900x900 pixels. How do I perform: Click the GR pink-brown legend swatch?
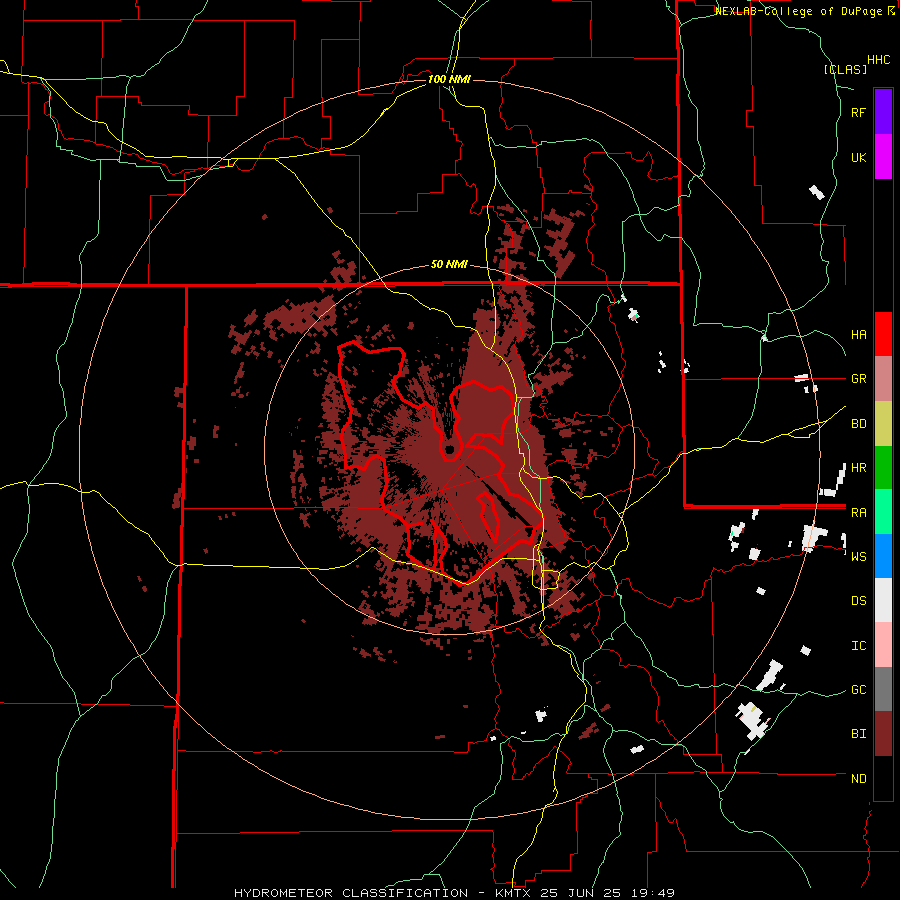click(x=883, y=379)
